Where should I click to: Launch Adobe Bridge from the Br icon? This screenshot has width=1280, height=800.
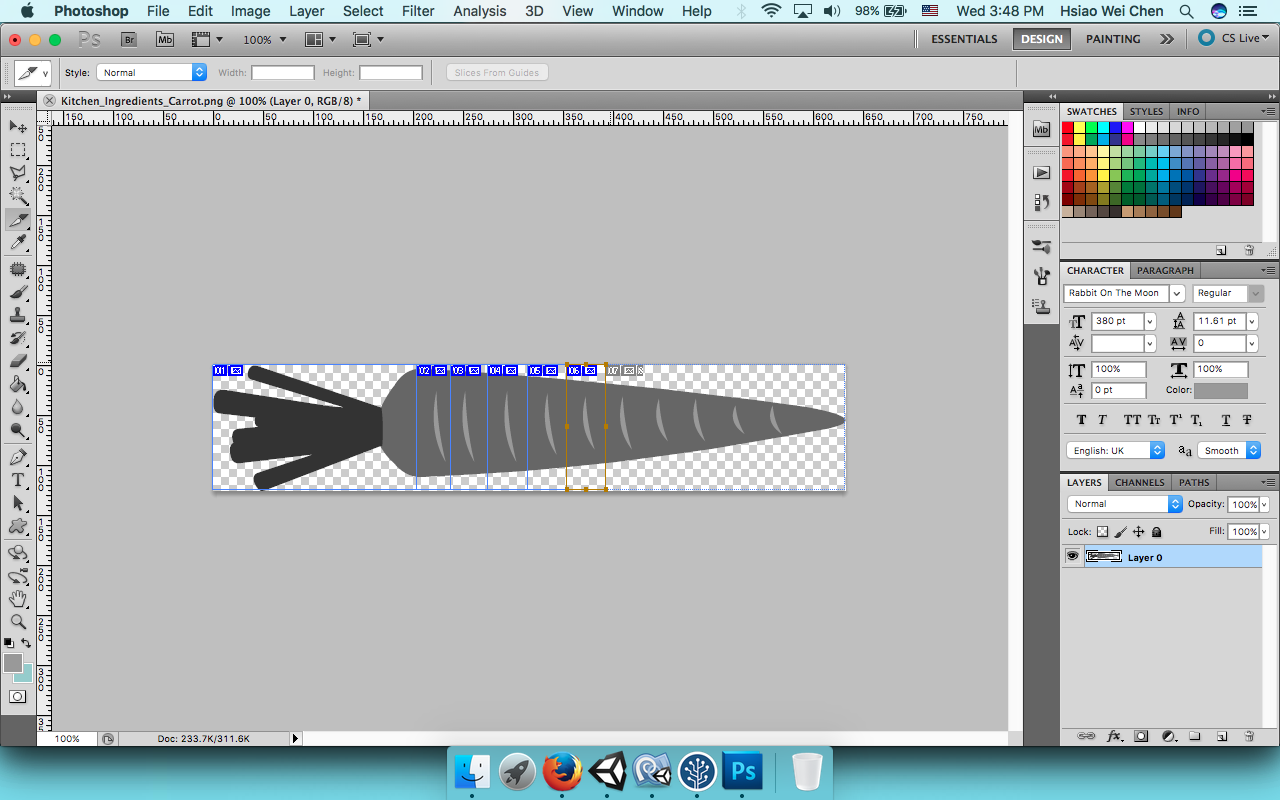pos(129,40)
